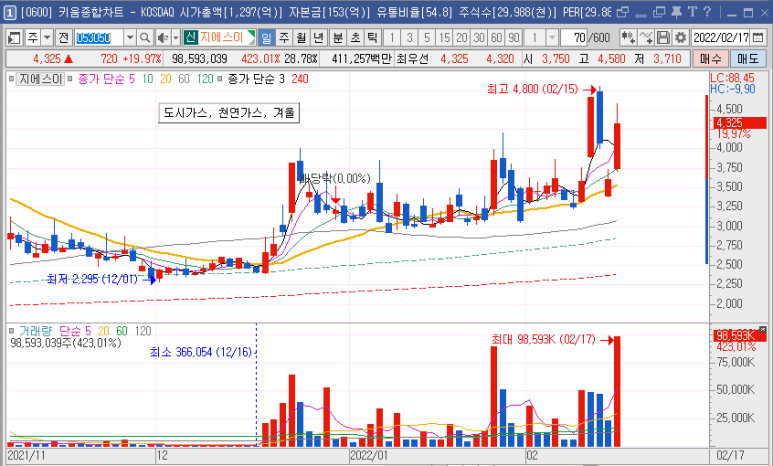This screenshot has height=466, width=773.
Task: Select the 30 interval button
Action: (x=479, y=37)
